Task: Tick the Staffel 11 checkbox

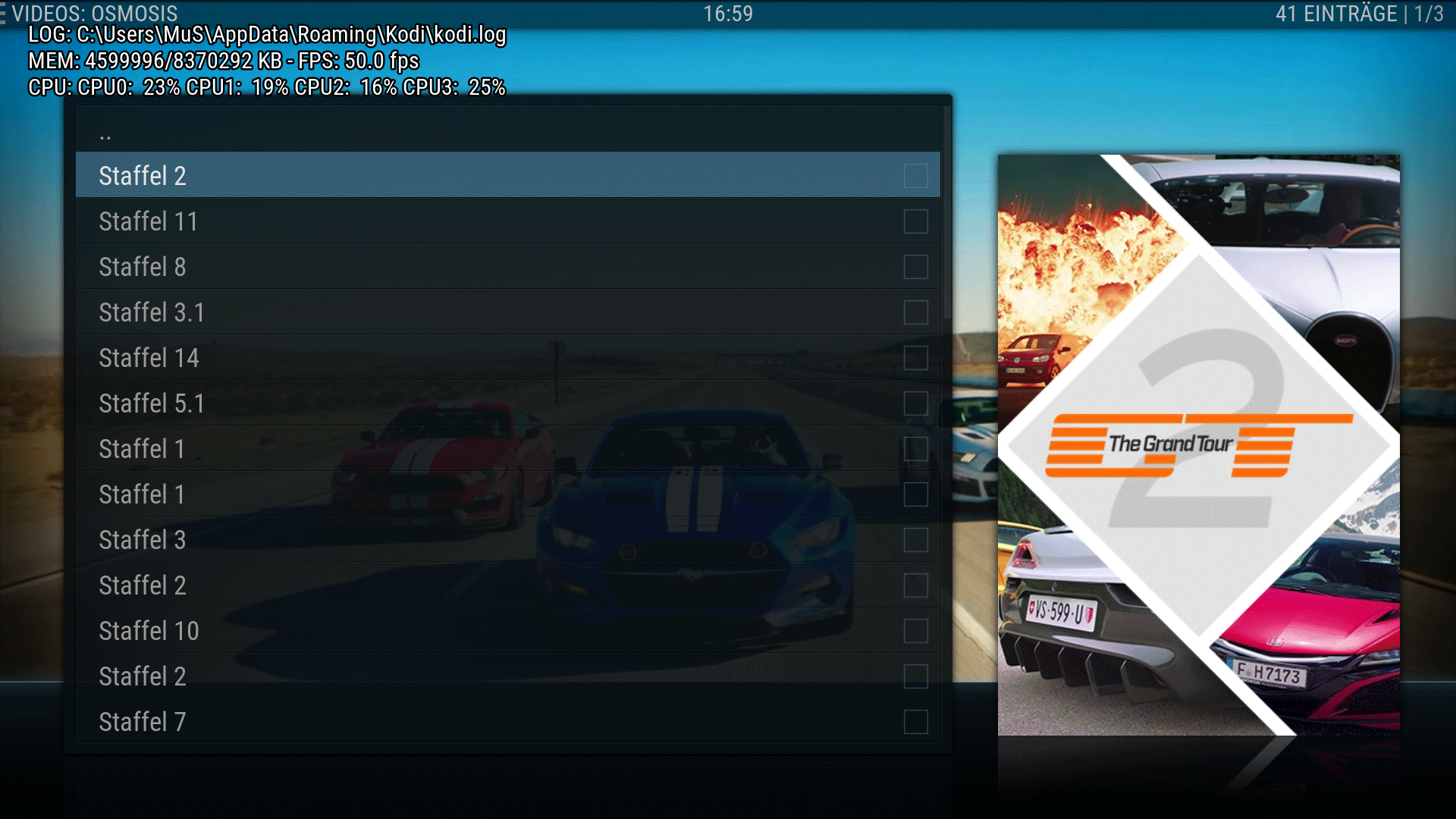Action: [x=916, y=221]
